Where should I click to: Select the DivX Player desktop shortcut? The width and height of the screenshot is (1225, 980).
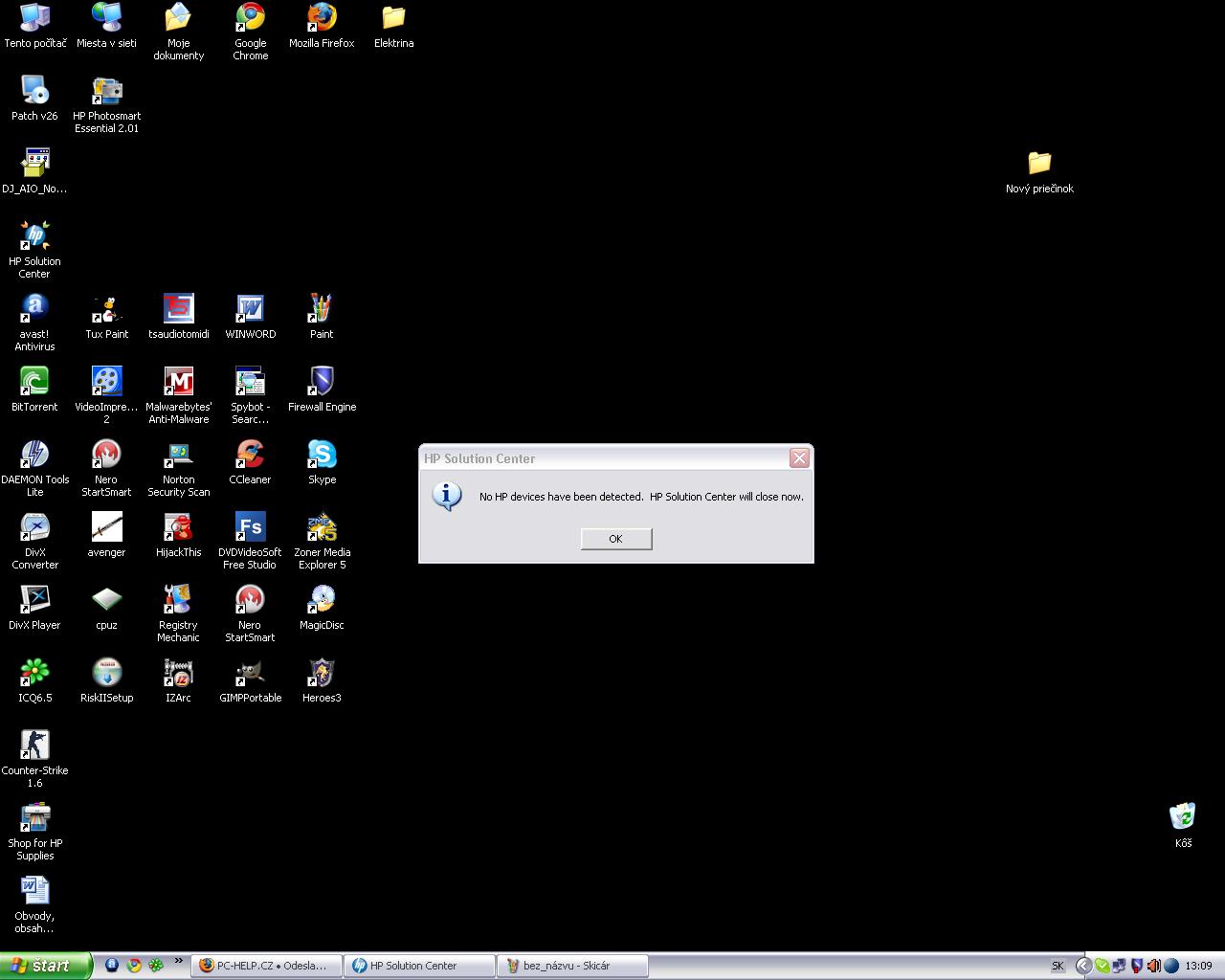[x=34, y=608]
